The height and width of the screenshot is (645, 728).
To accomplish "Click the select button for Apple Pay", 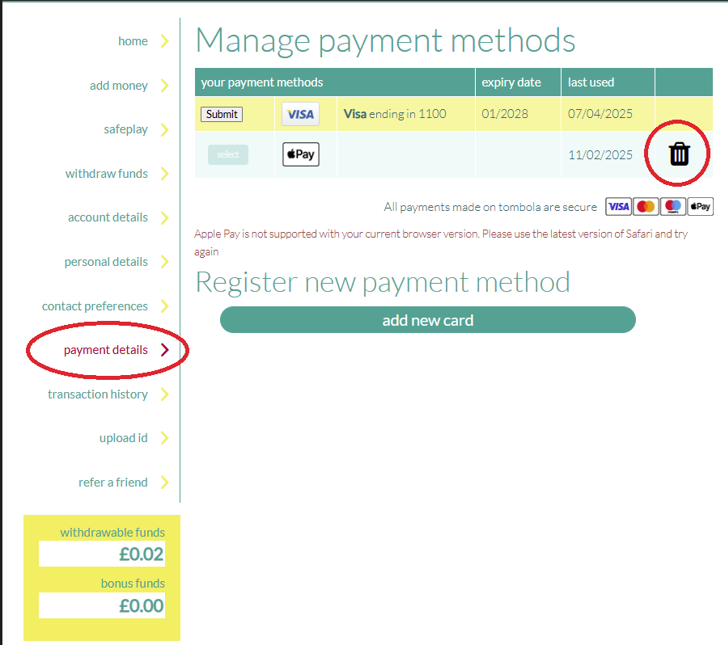I will point(228,155).
